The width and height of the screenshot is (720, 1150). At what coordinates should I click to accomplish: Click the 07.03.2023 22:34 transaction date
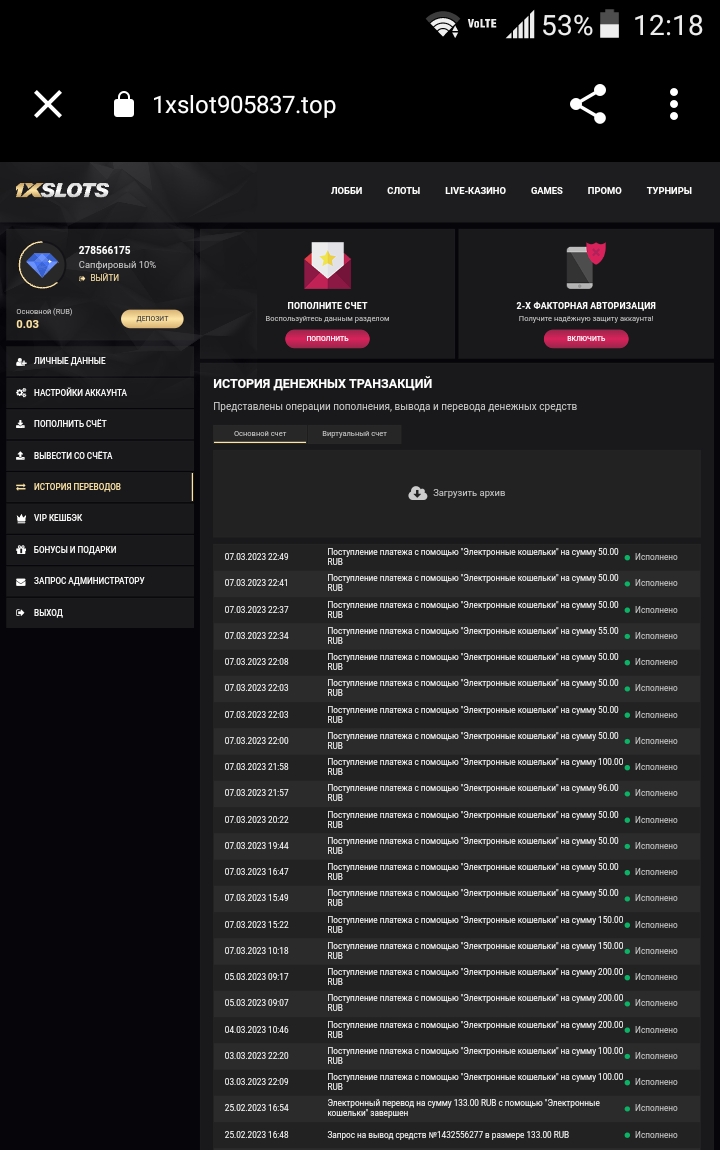coord(256,636)
